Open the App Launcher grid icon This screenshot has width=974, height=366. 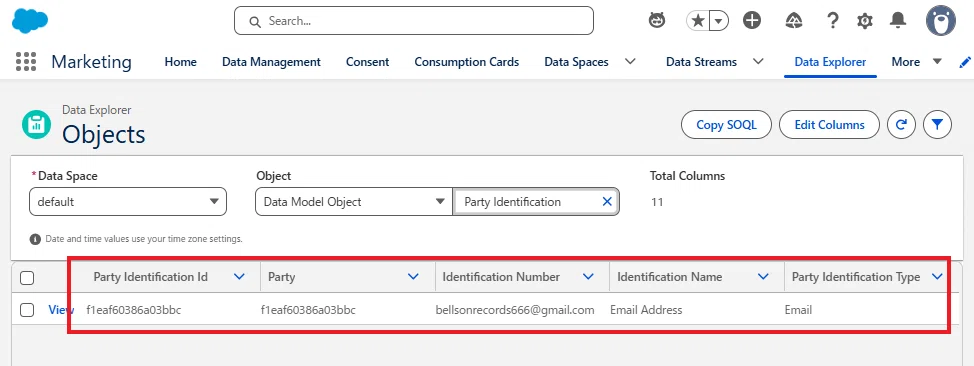coord(25,62)
